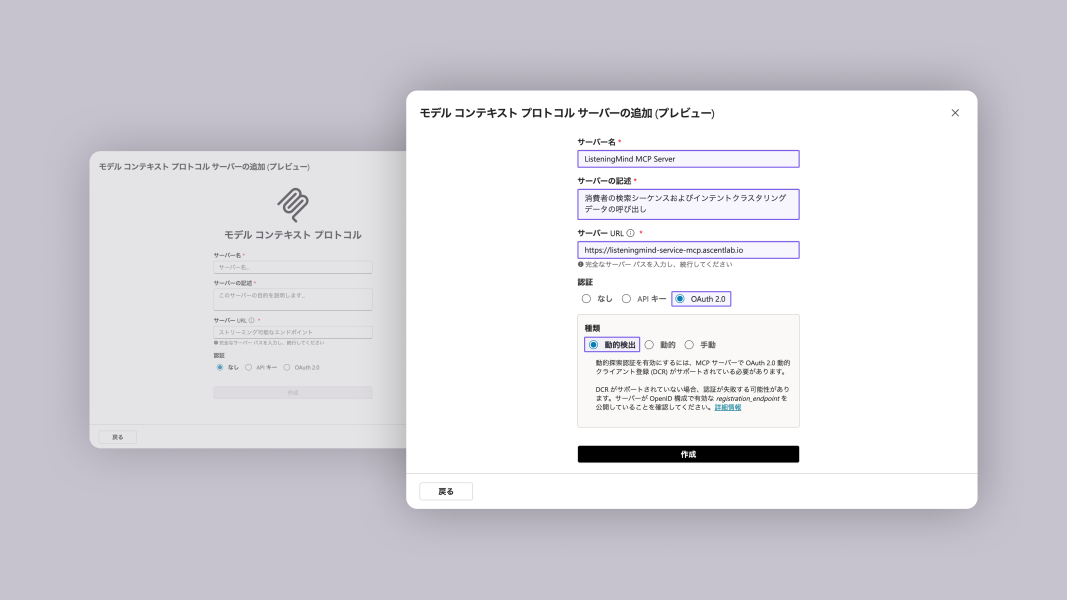1067x600 pixels.
Task: Click 戻る to go back
Action: click(x=445, y=490)
